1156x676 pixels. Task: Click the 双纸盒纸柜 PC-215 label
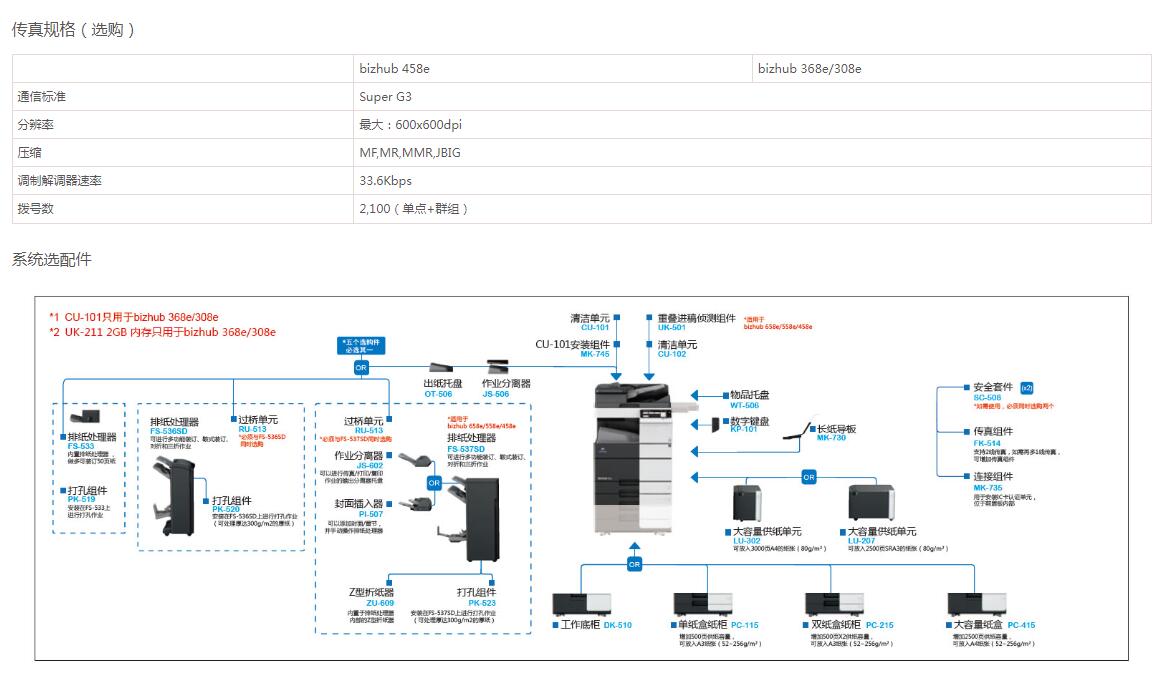852,624
